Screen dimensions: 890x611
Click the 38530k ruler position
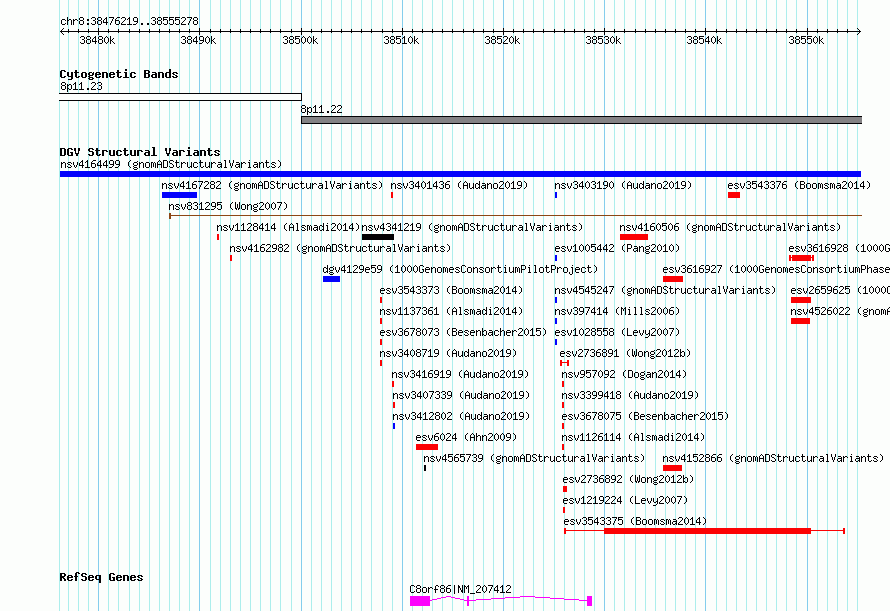pos(603,40)
